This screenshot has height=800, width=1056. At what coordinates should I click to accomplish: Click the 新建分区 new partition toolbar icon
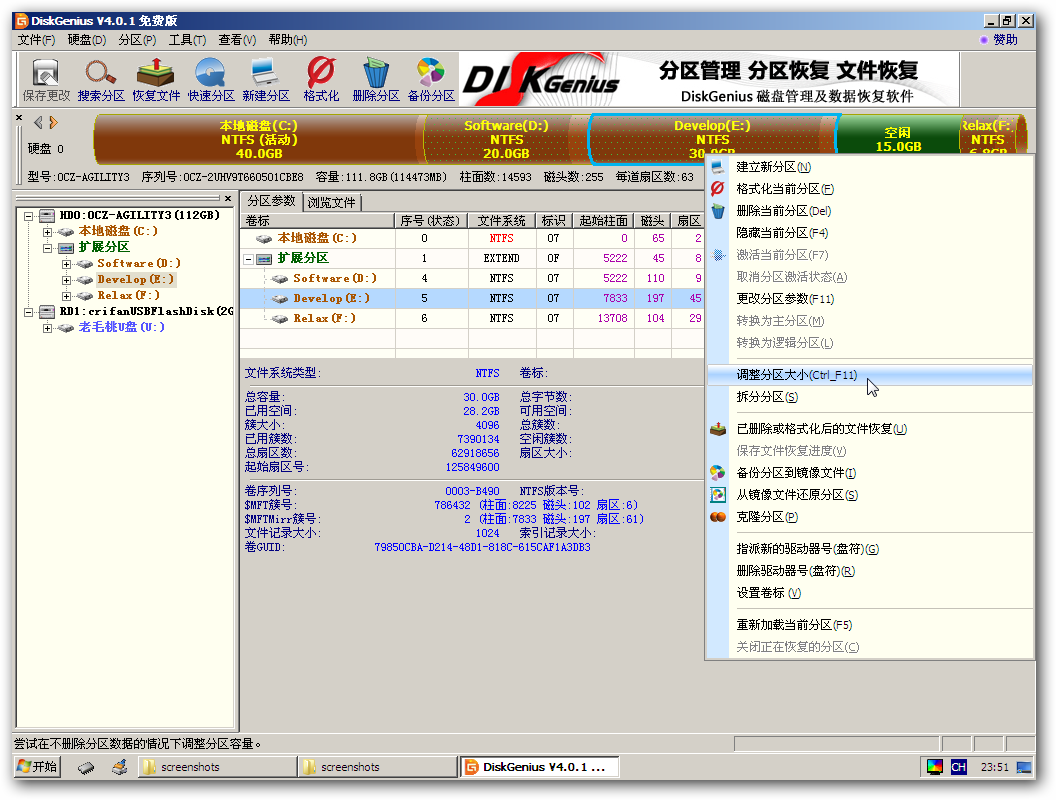point(265,73)
